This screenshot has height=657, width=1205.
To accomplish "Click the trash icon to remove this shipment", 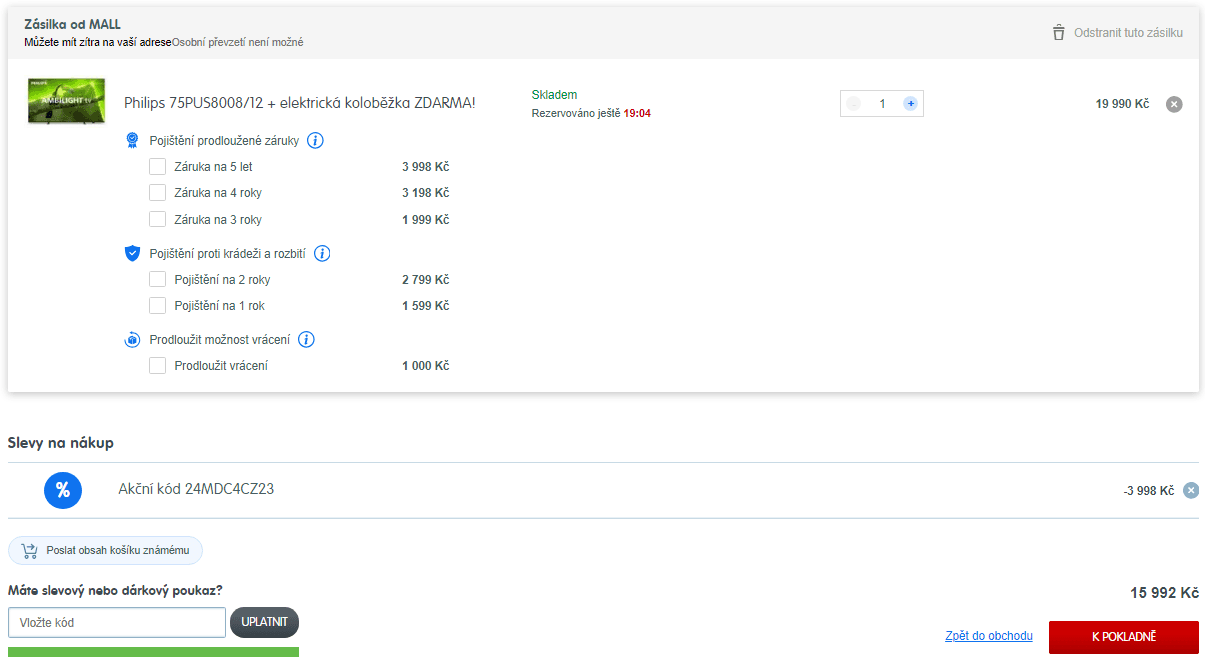I will coord(1059,33).
